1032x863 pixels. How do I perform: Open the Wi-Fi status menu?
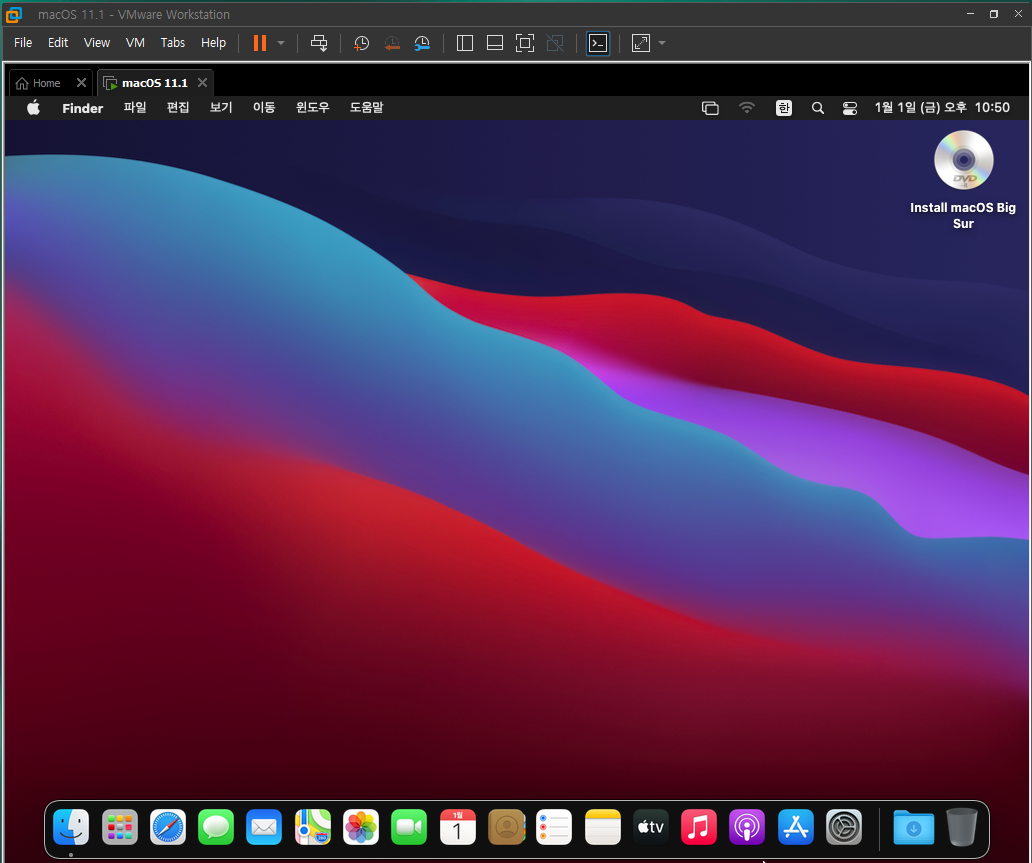tap(746, 108)
